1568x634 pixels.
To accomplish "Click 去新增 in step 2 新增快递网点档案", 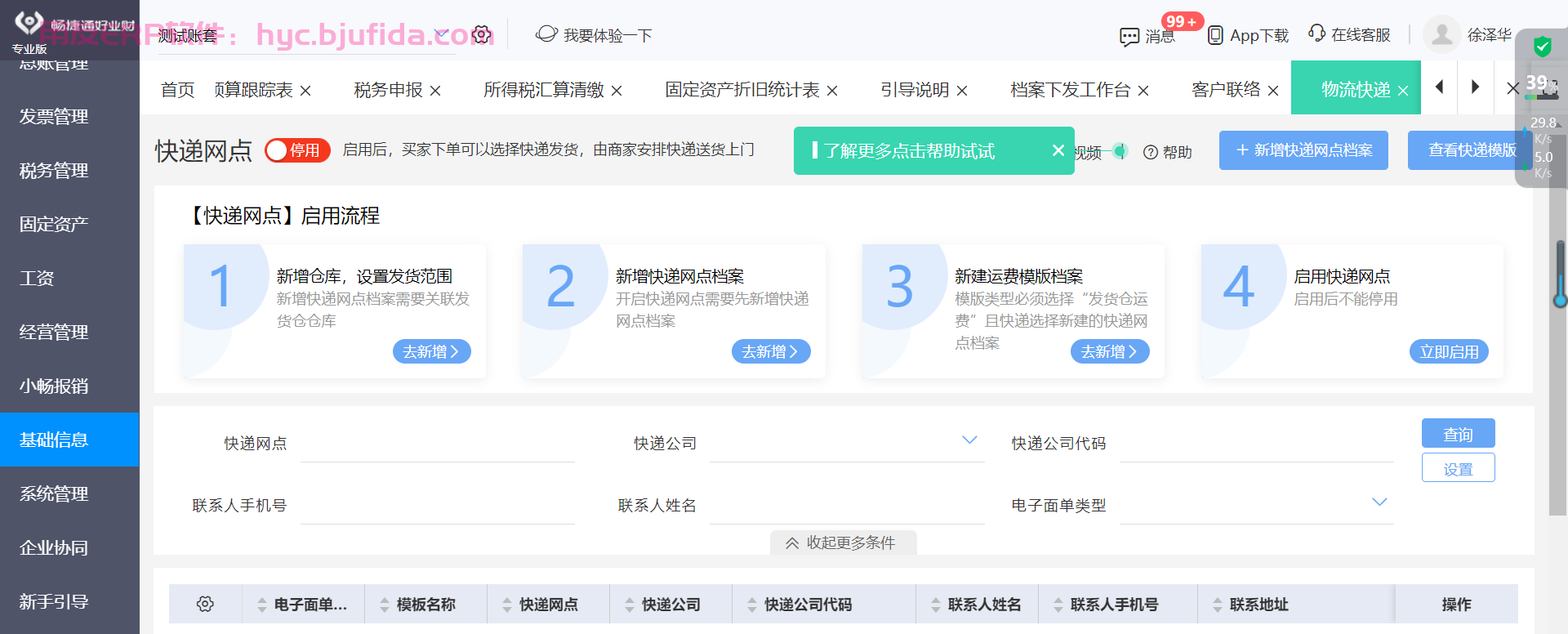I will [770, 351].
